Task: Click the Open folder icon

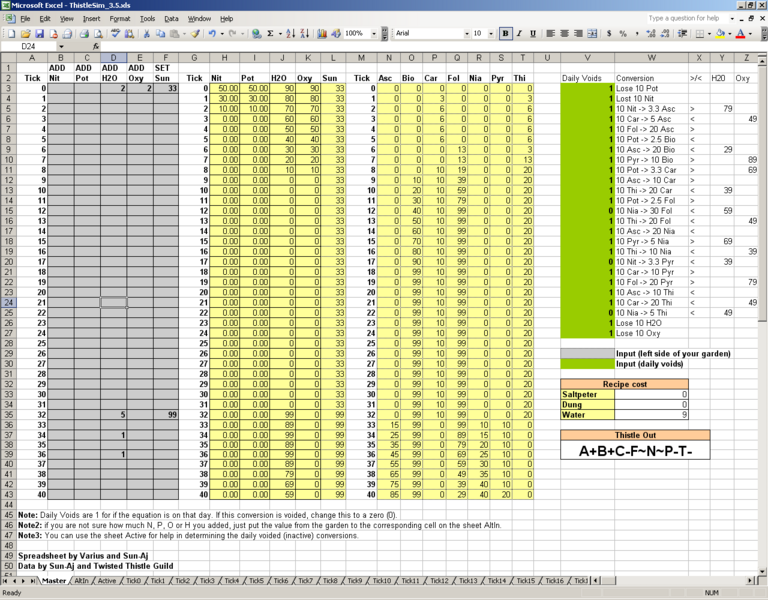Action: 25,33
